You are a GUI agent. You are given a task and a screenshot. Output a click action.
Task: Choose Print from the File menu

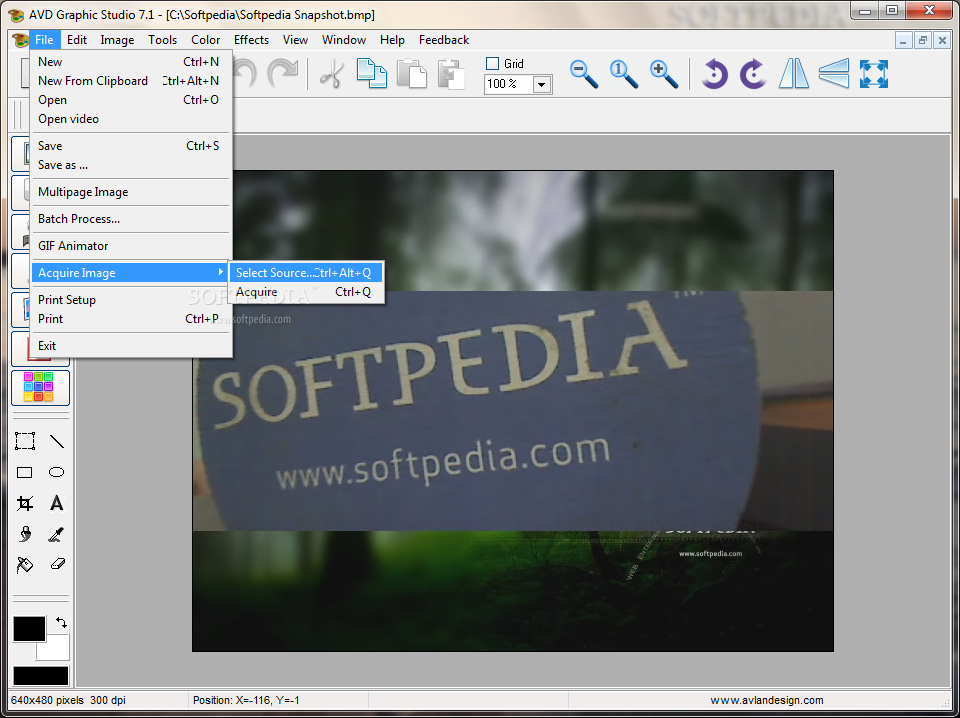click(x=131, y=318)
